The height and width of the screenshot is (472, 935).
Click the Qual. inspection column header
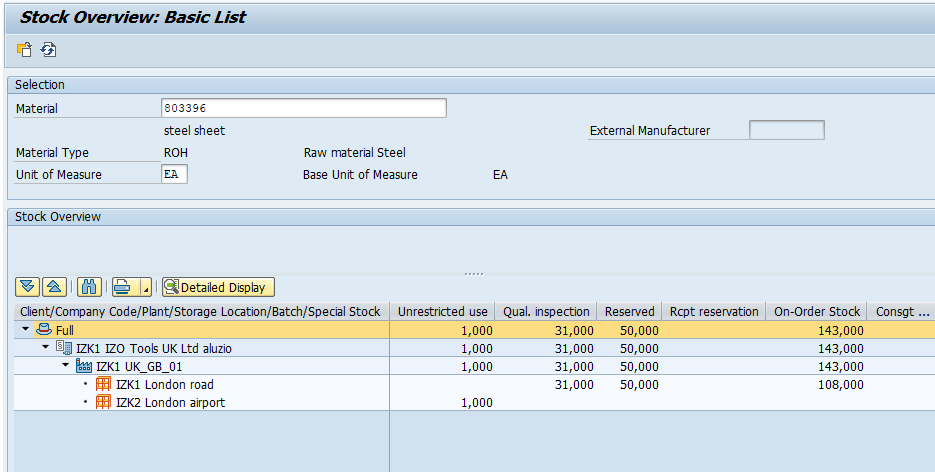(547, 312)
